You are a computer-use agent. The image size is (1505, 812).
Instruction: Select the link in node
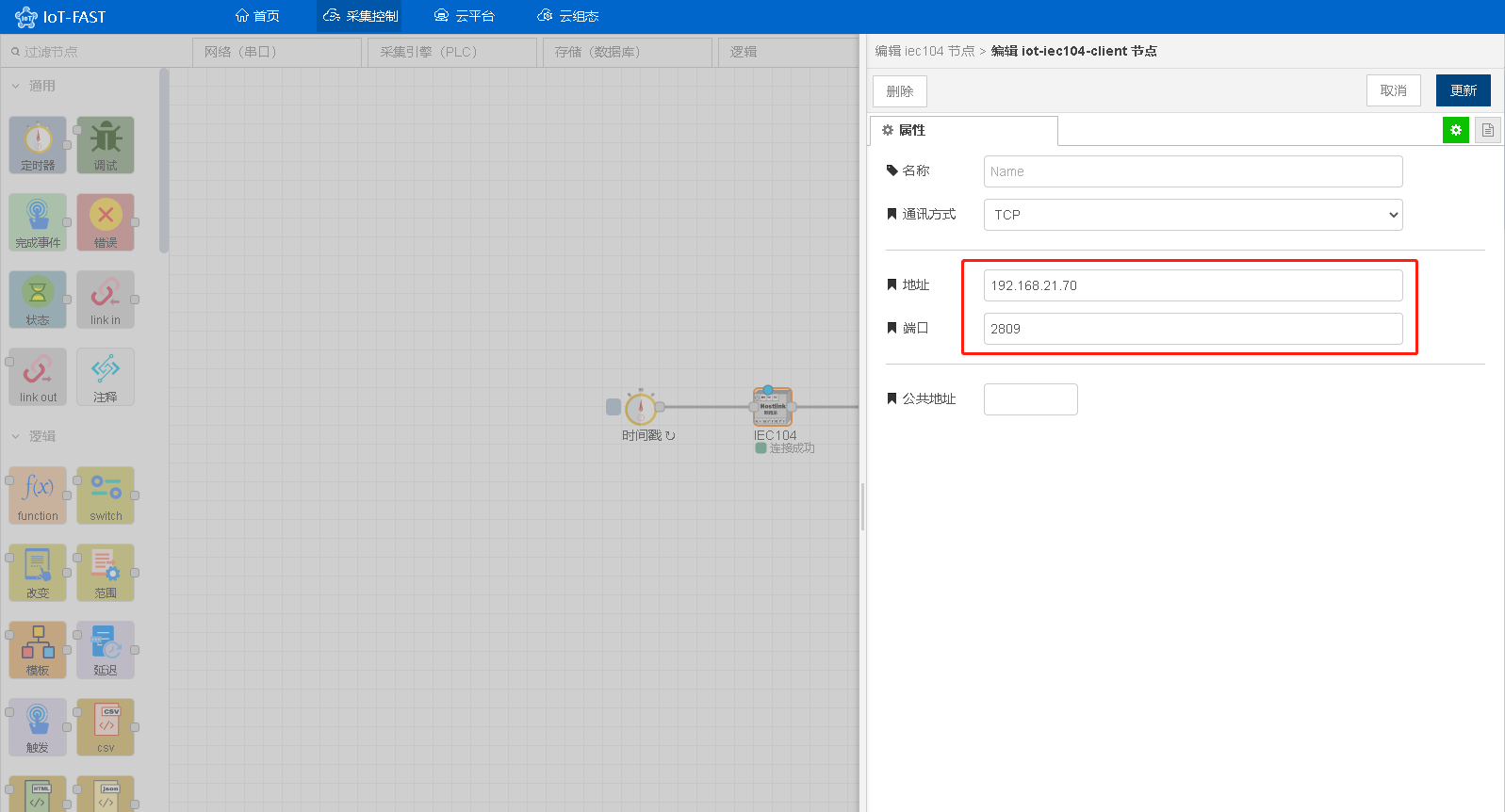click(106, 300)
